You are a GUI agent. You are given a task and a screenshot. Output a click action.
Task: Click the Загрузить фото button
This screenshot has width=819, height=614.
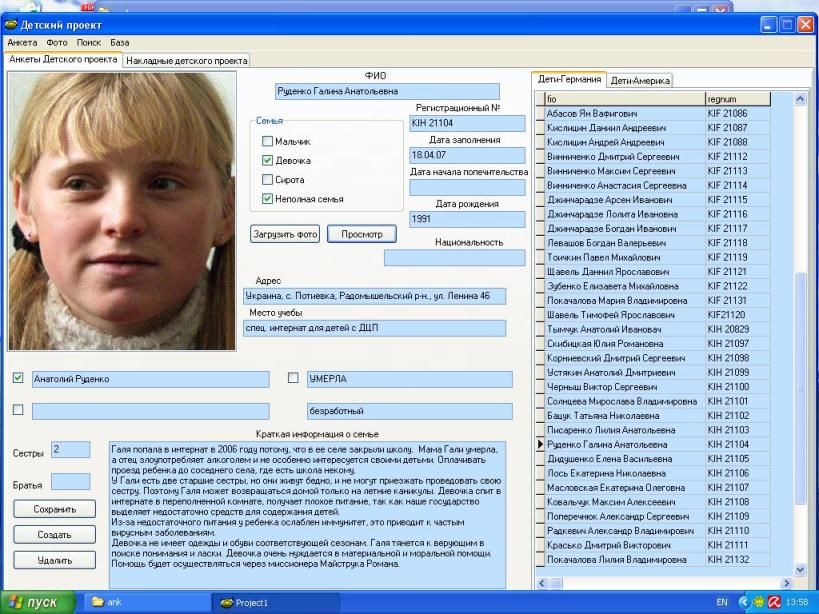(285, 234)
